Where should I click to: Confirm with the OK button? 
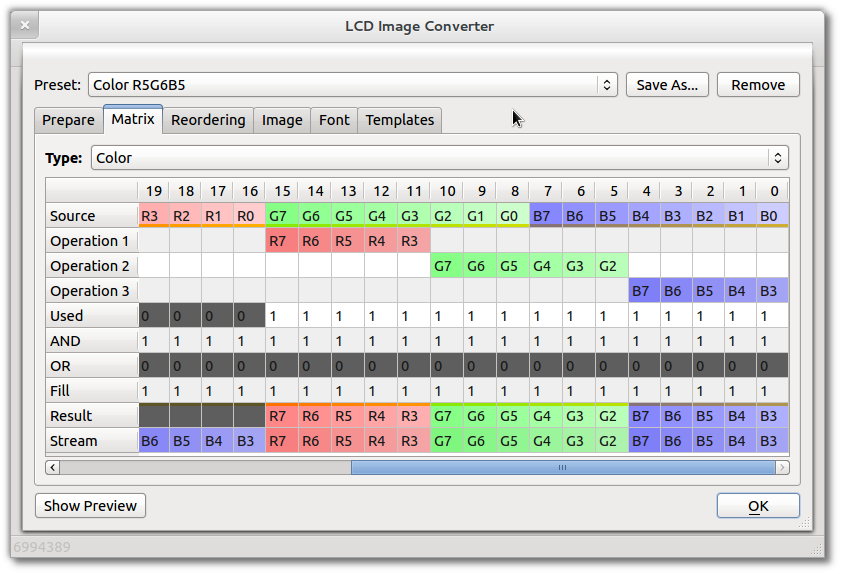[758, 506]
